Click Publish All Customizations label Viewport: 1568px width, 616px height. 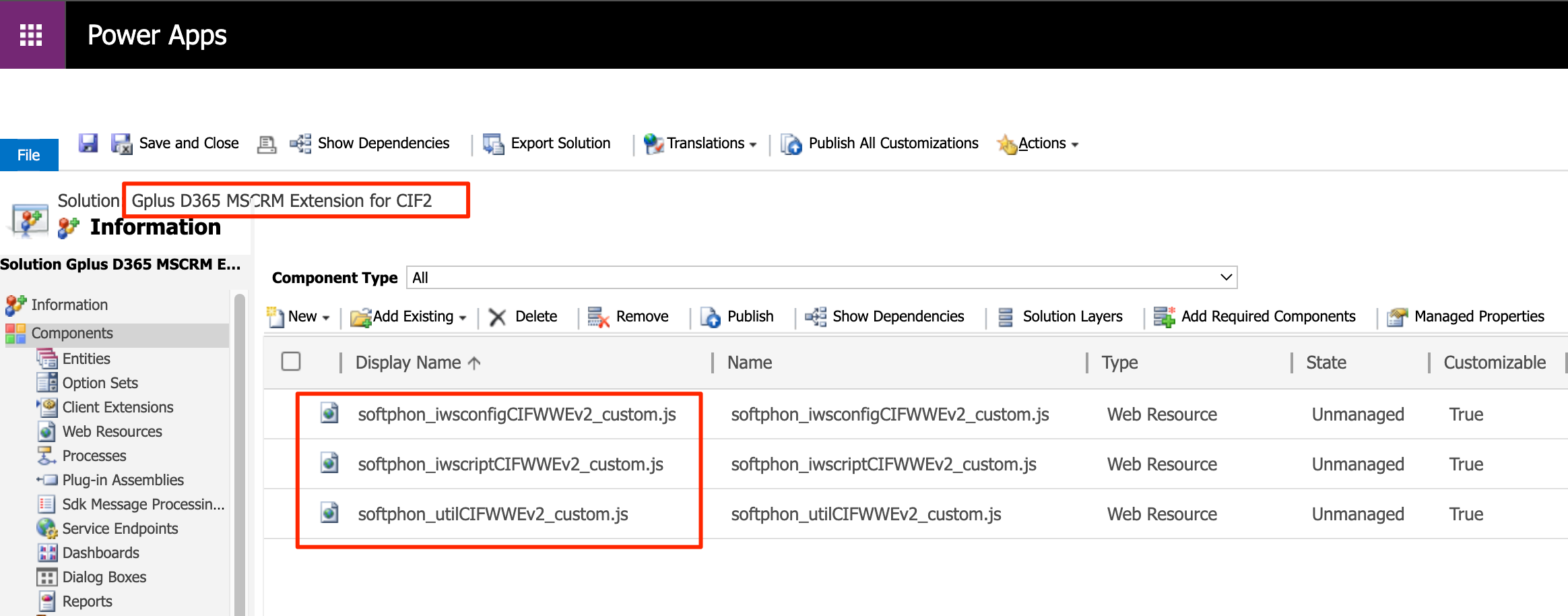point(893,143)
